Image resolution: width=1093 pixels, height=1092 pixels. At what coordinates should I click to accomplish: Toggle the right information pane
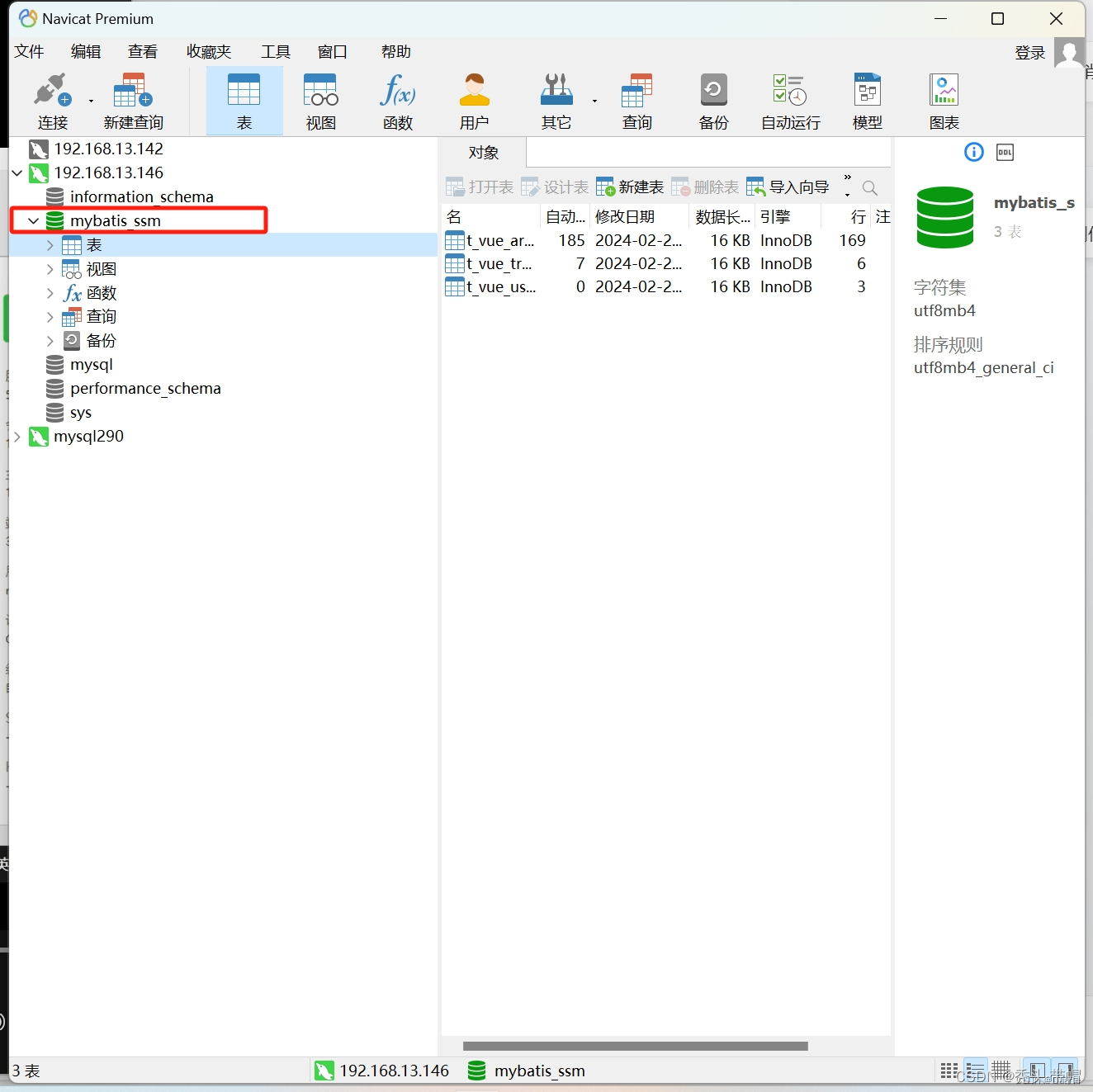click(x=1066, y=1071)
